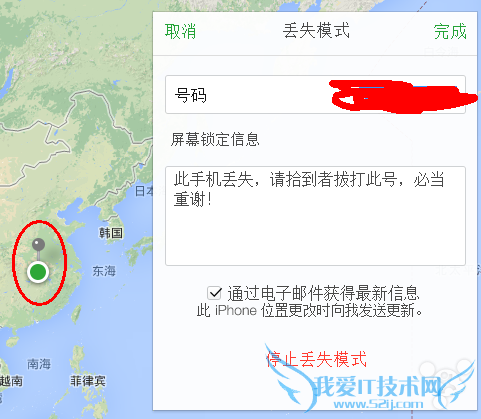
Task: Click 停止丢失模式 to stop lost mode
Action: tap(316, 359)
